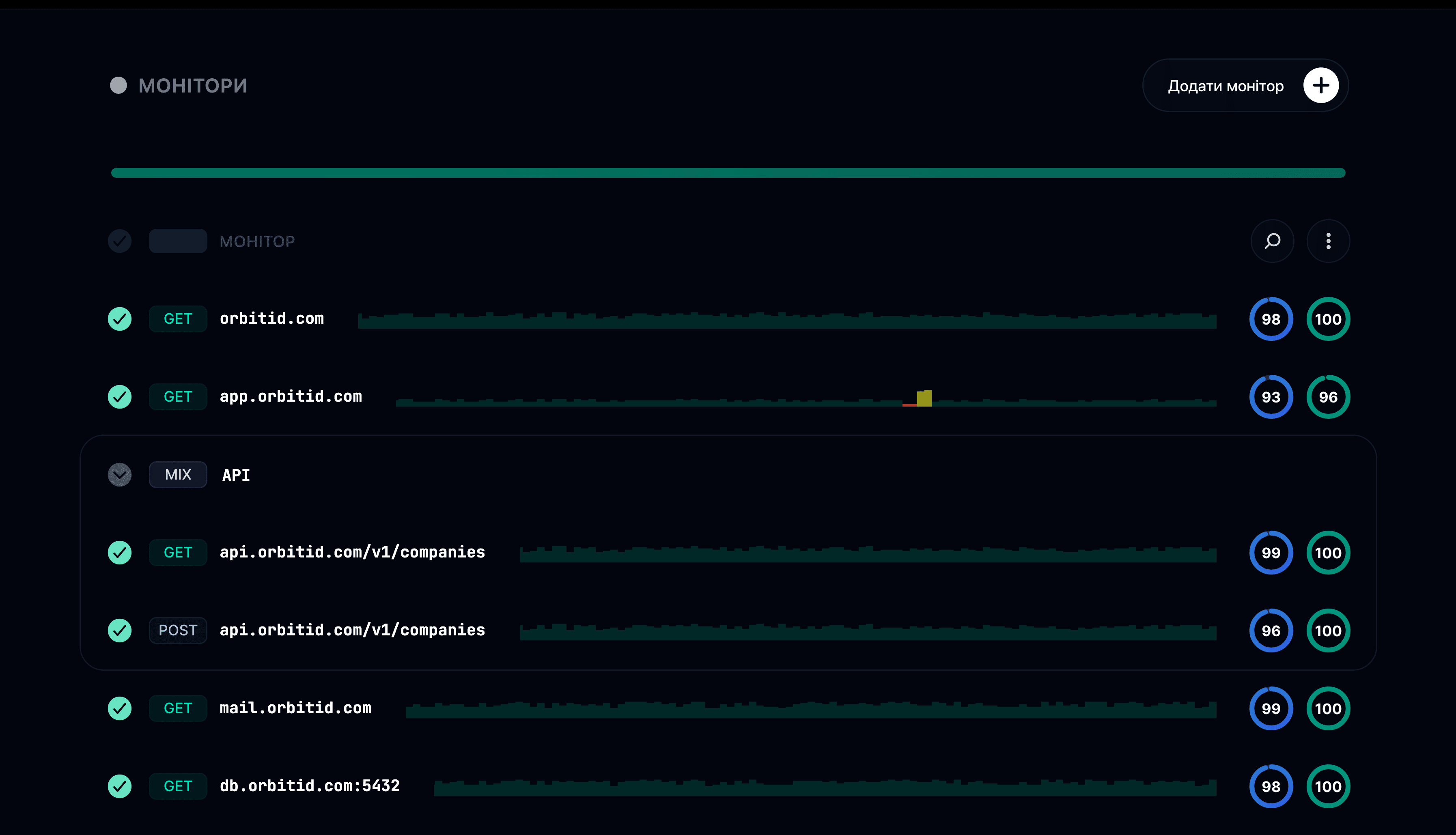The height and width of the screenshot is (835, 1456).
Task: Open the mail.orbitid.com monitor link
Action: pos(295,708)
